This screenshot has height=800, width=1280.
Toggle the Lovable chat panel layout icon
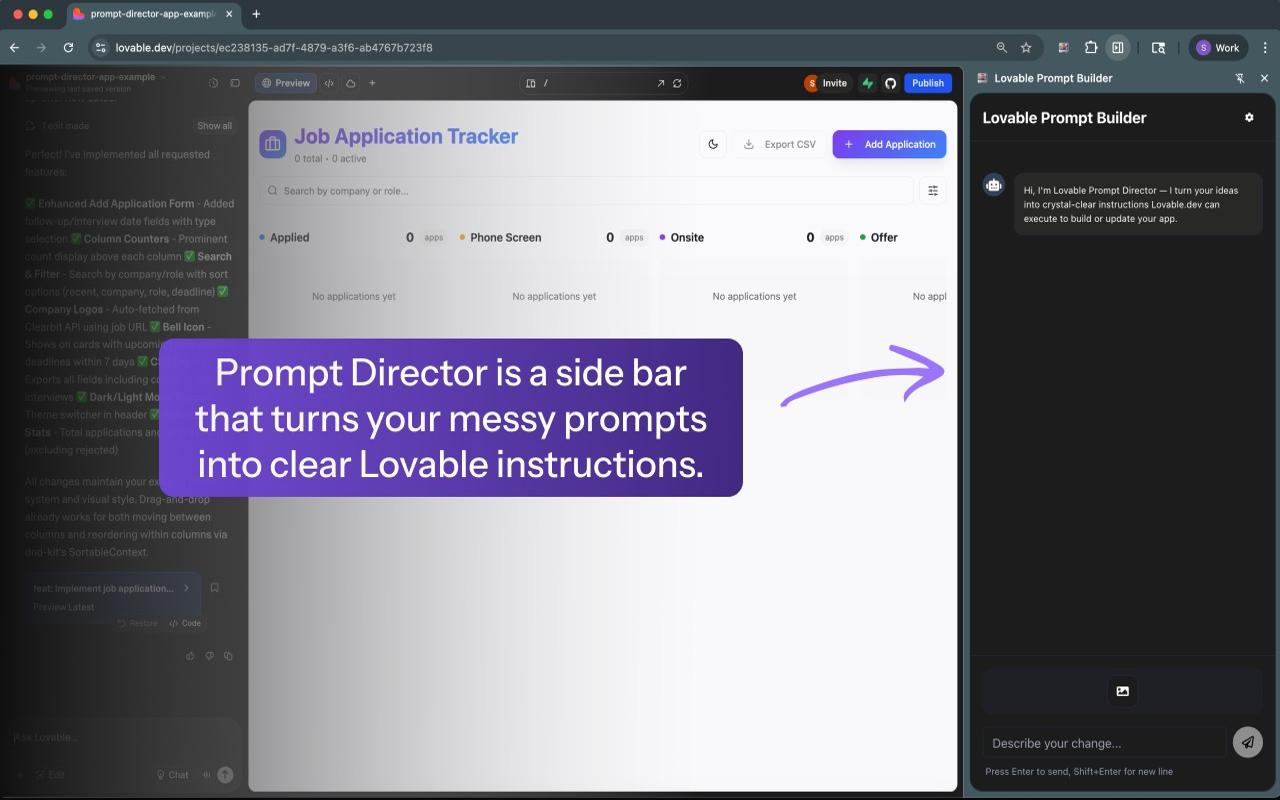coord(235,83)
